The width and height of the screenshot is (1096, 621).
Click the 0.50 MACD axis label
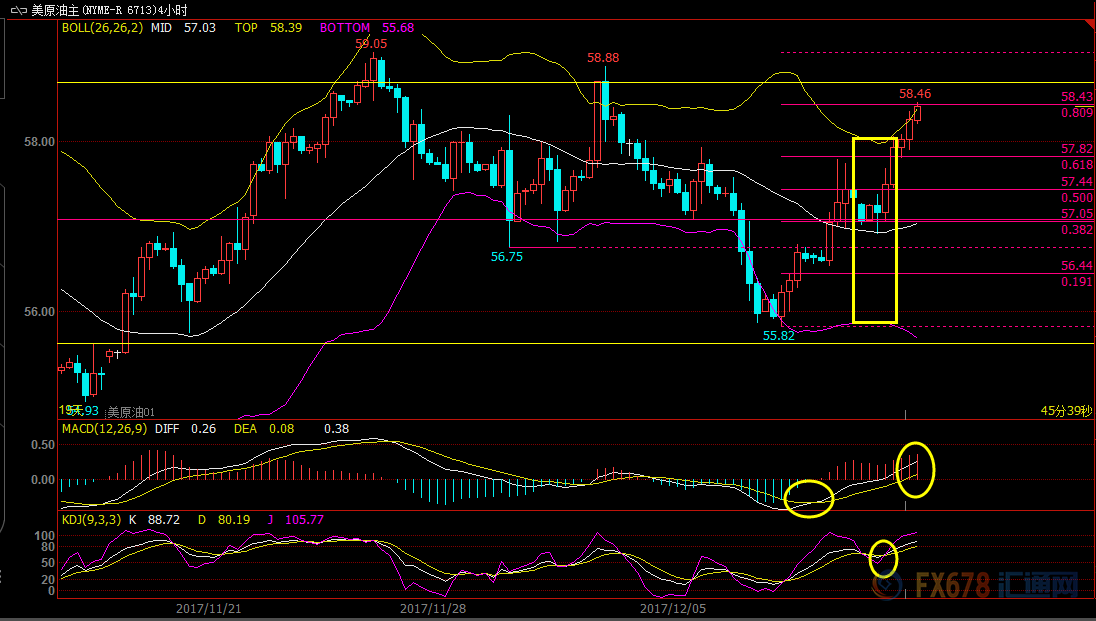point(43,445)
